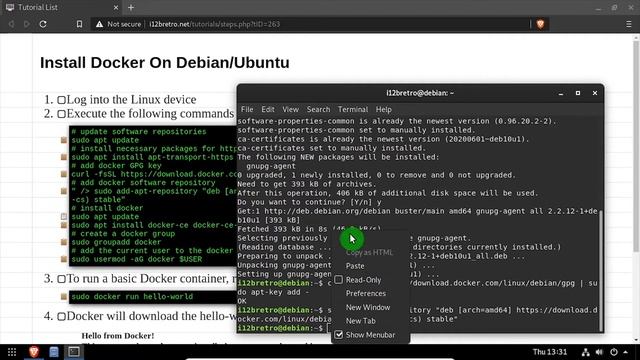Click the volume speaker tray icon
Image resolution: width=640 pixels, height=360 pixels.
pyautogui.click(x=599, y=352)
